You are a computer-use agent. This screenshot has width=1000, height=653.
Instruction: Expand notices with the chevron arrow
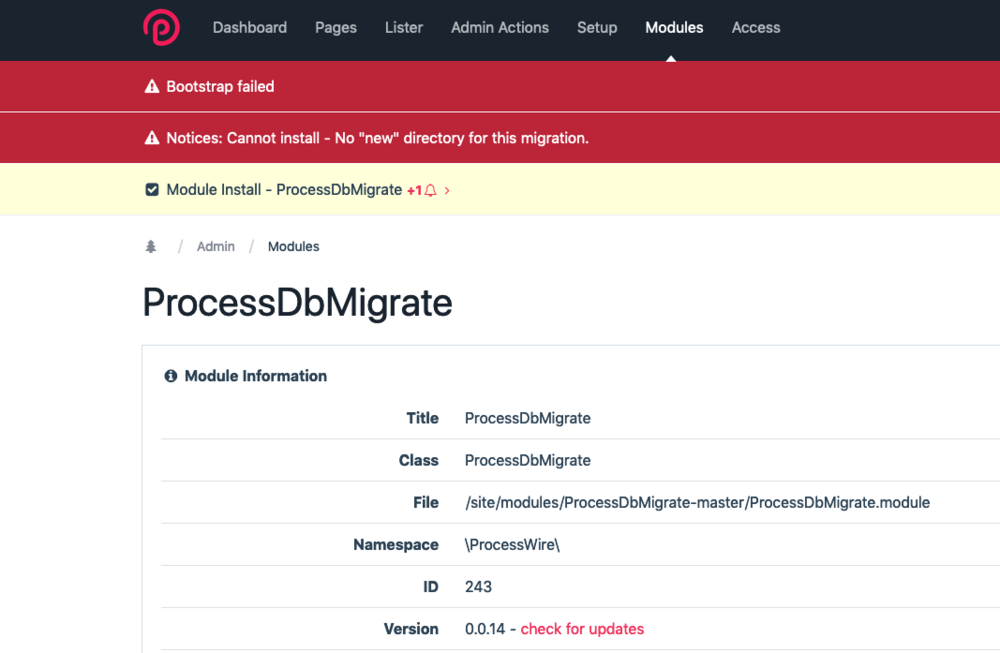[447, 190]
